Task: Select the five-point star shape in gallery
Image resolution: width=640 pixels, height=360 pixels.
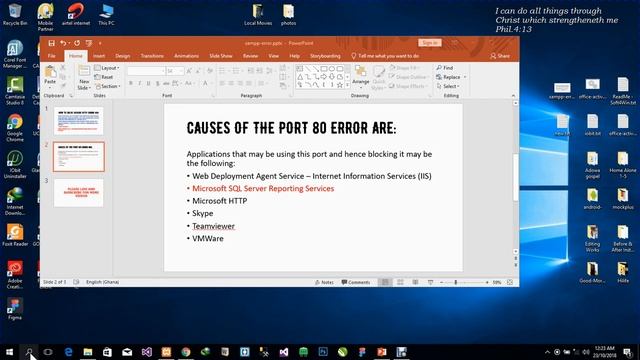Action: (x=340, y=85)
